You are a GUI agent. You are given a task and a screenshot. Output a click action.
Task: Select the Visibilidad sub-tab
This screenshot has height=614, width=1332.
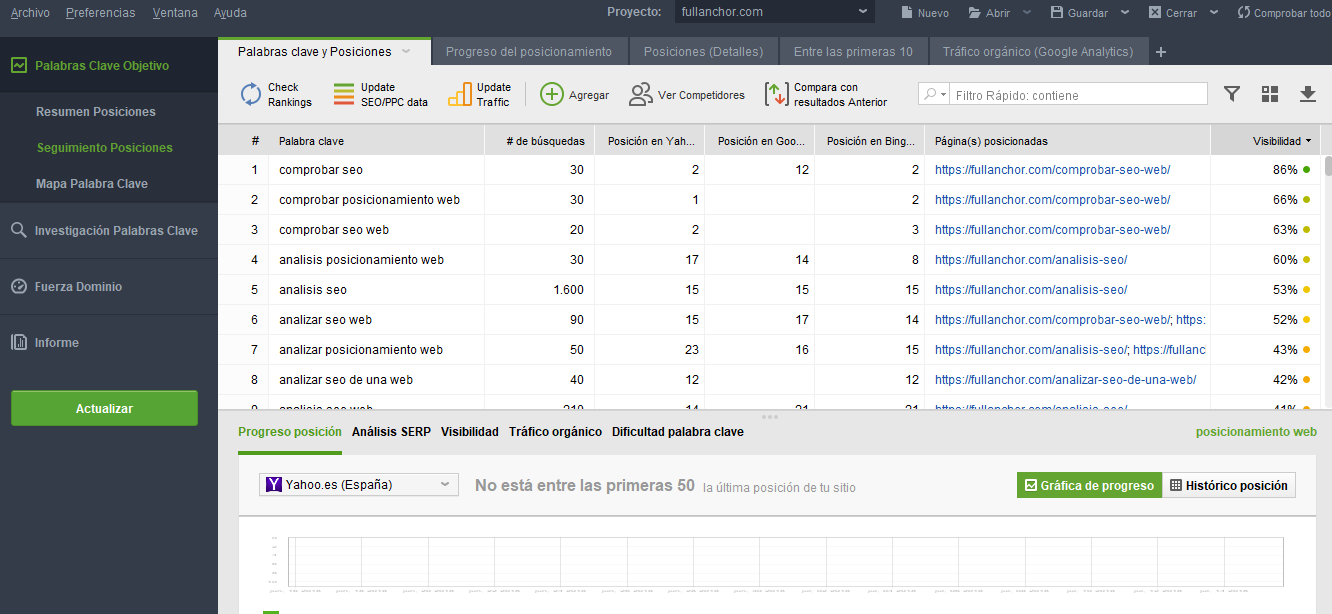(x=470, y=432)
